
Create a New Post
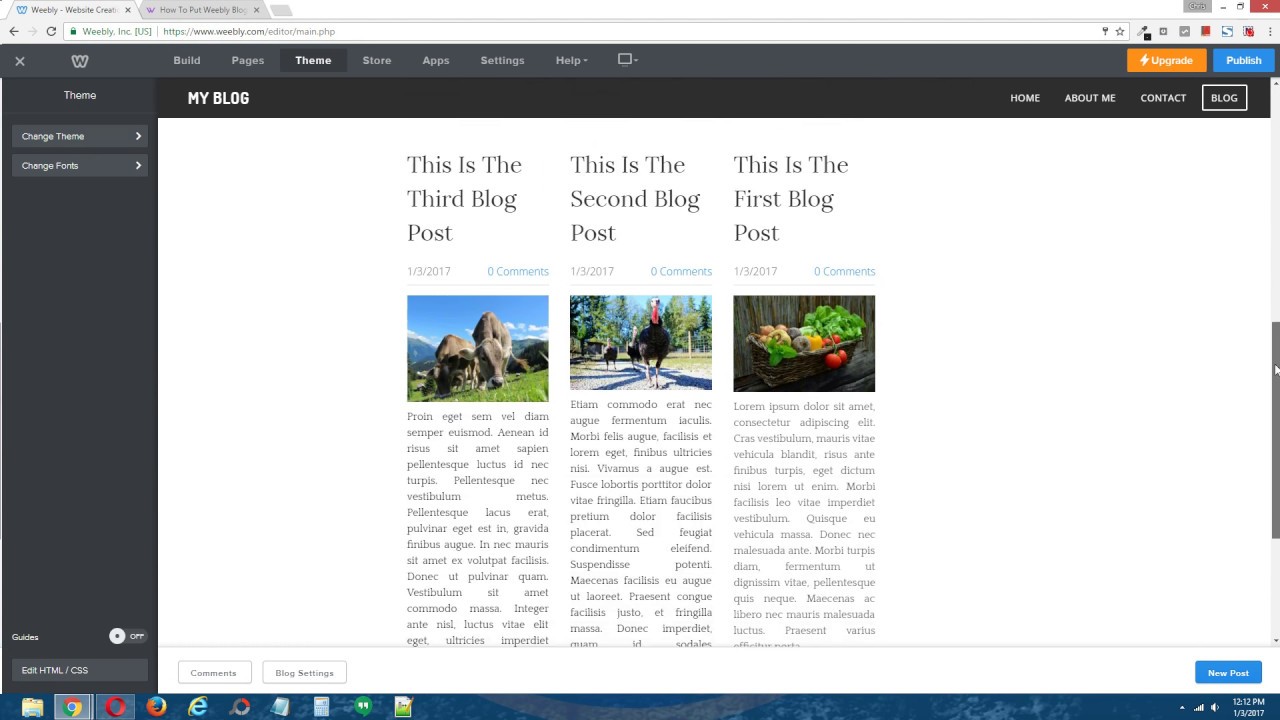point(1228,673)
